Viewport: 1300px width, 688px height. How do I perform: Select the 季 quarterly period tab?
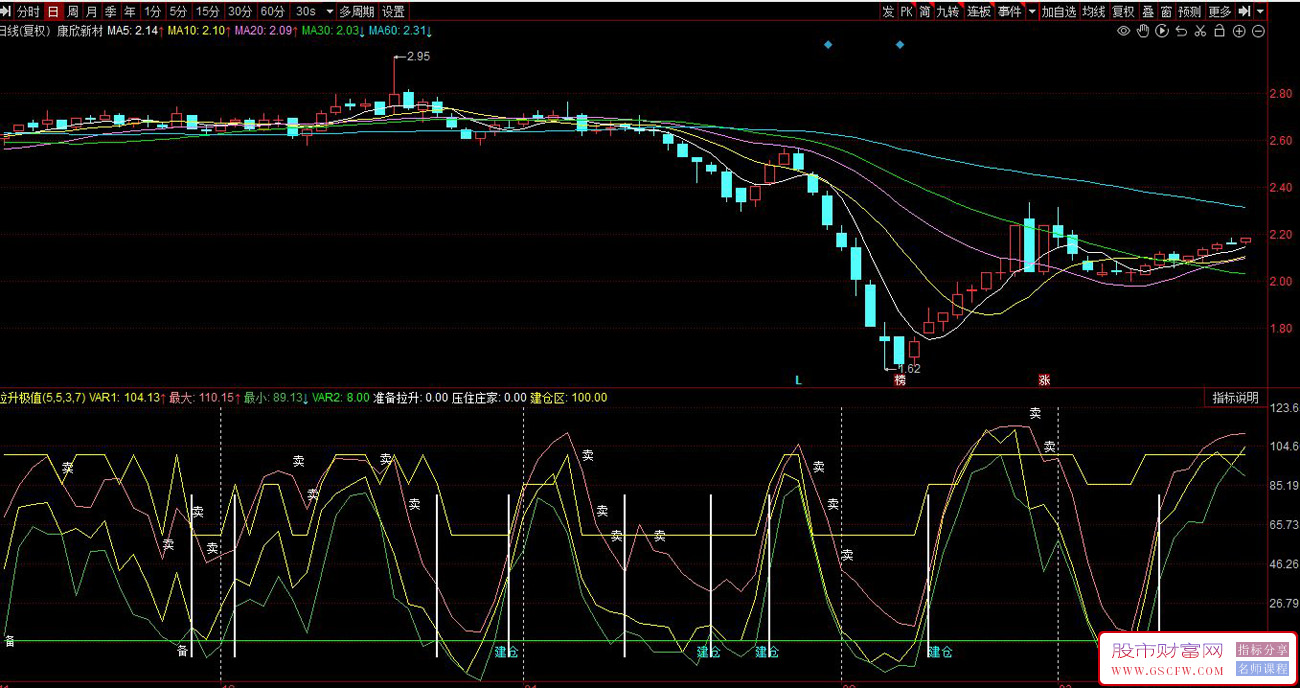tap(110, 12)
